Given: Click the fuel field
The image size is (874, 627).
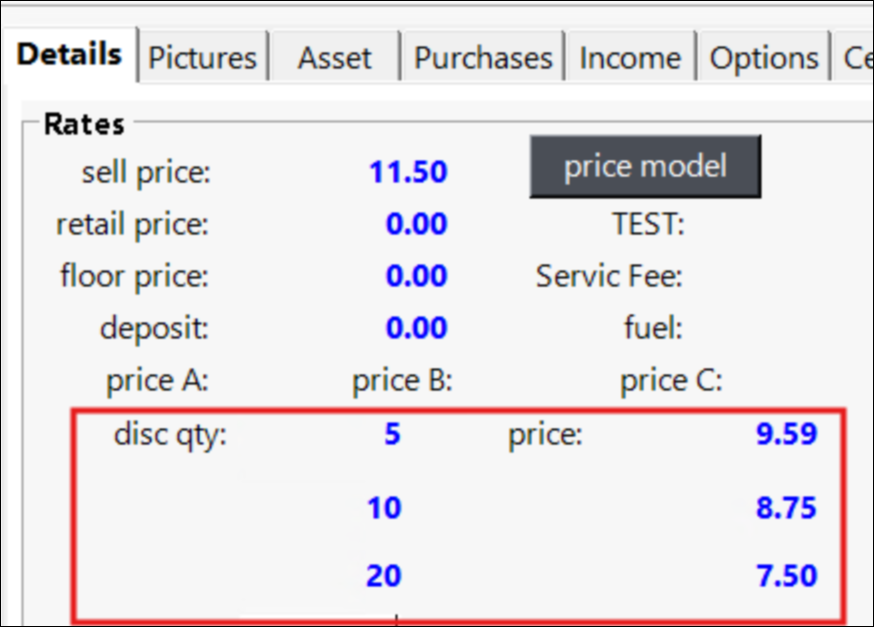Looking at the screenshot, I should pos(653,328).
